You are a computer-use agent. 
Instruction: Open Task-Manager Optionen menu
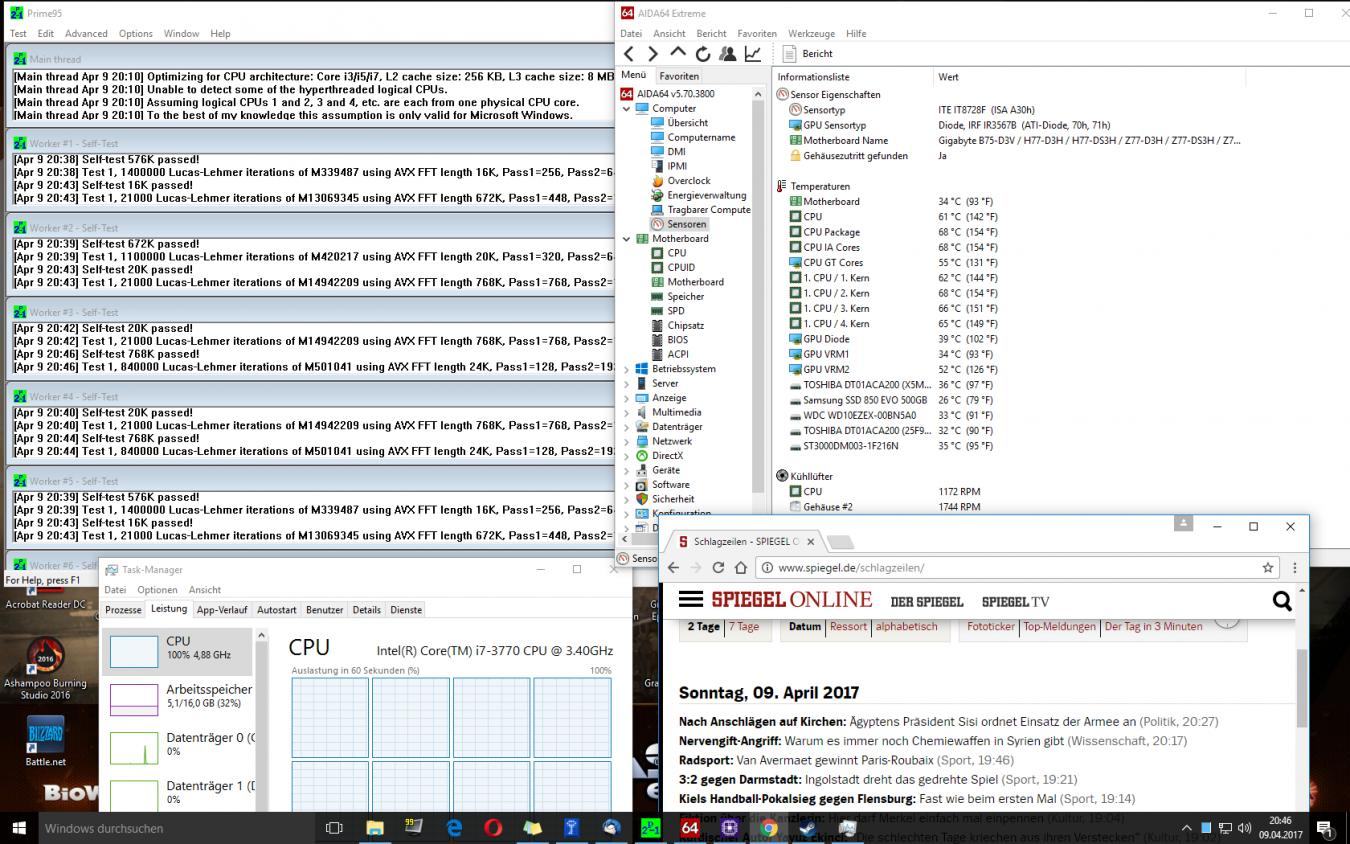tap(157, 590)
